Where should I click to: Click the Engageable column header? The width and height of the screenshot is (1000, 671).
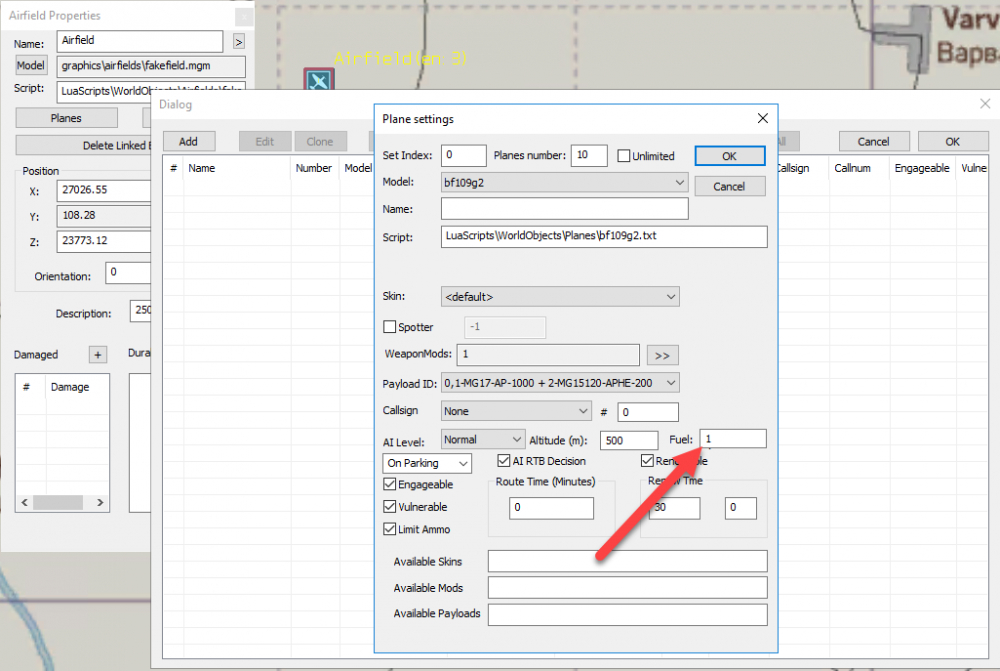tap(921, 168)
